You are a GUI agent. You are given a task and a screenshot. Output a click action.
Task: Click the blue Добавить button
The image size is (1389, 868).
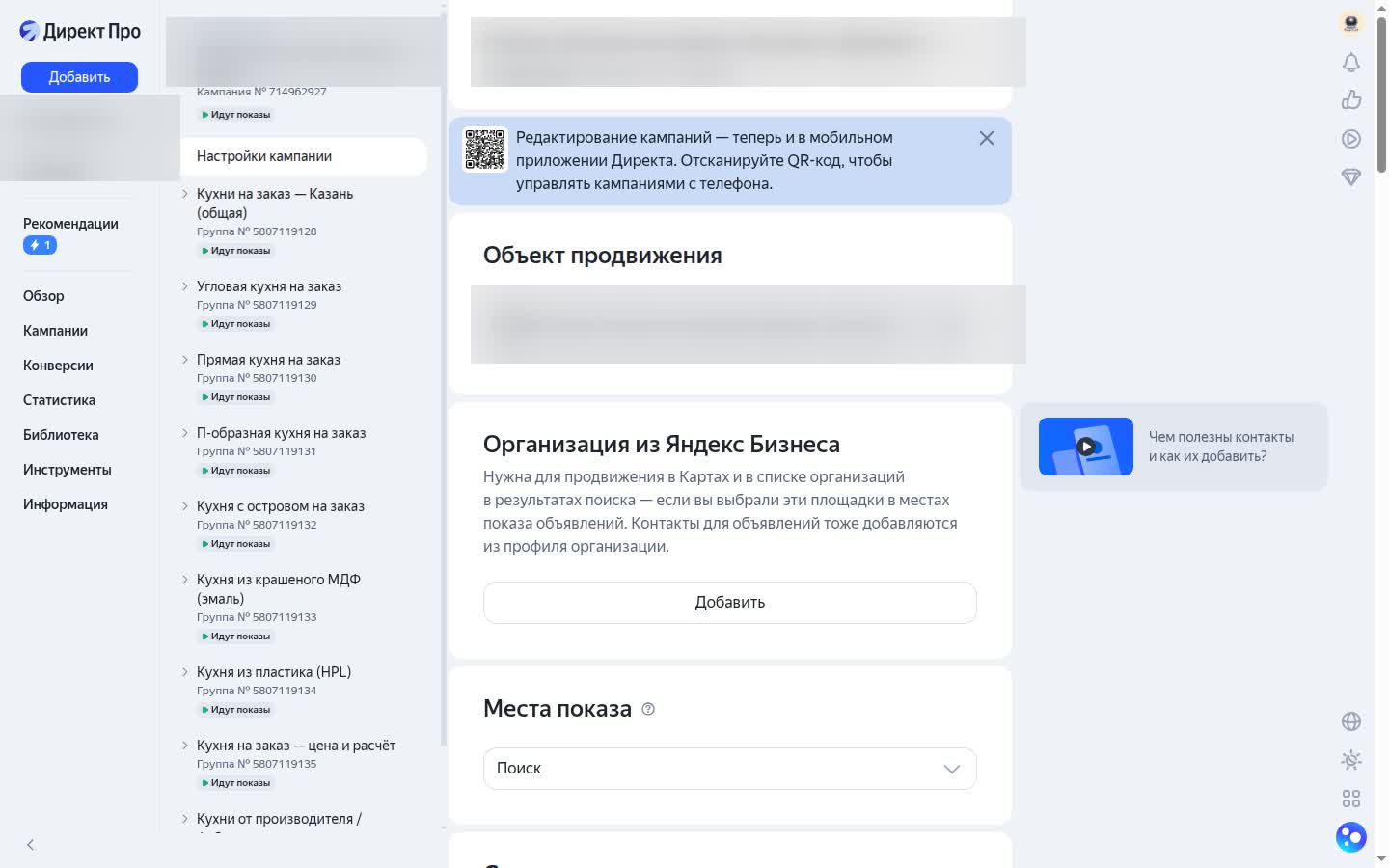point(79,77)
